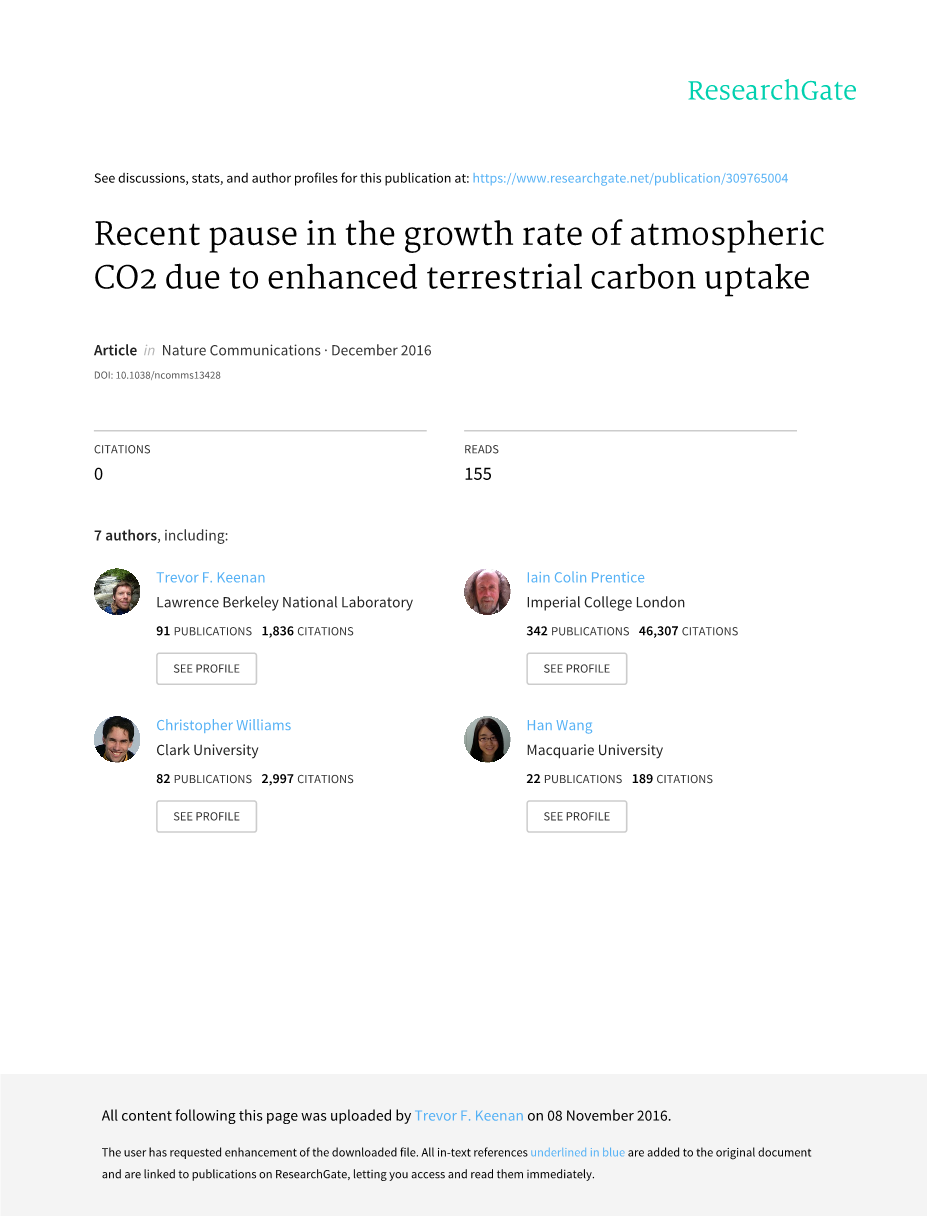Click Christopher Williams' profile photo
The height and width of the screenshot is (1216, 927).
(117, 740)
